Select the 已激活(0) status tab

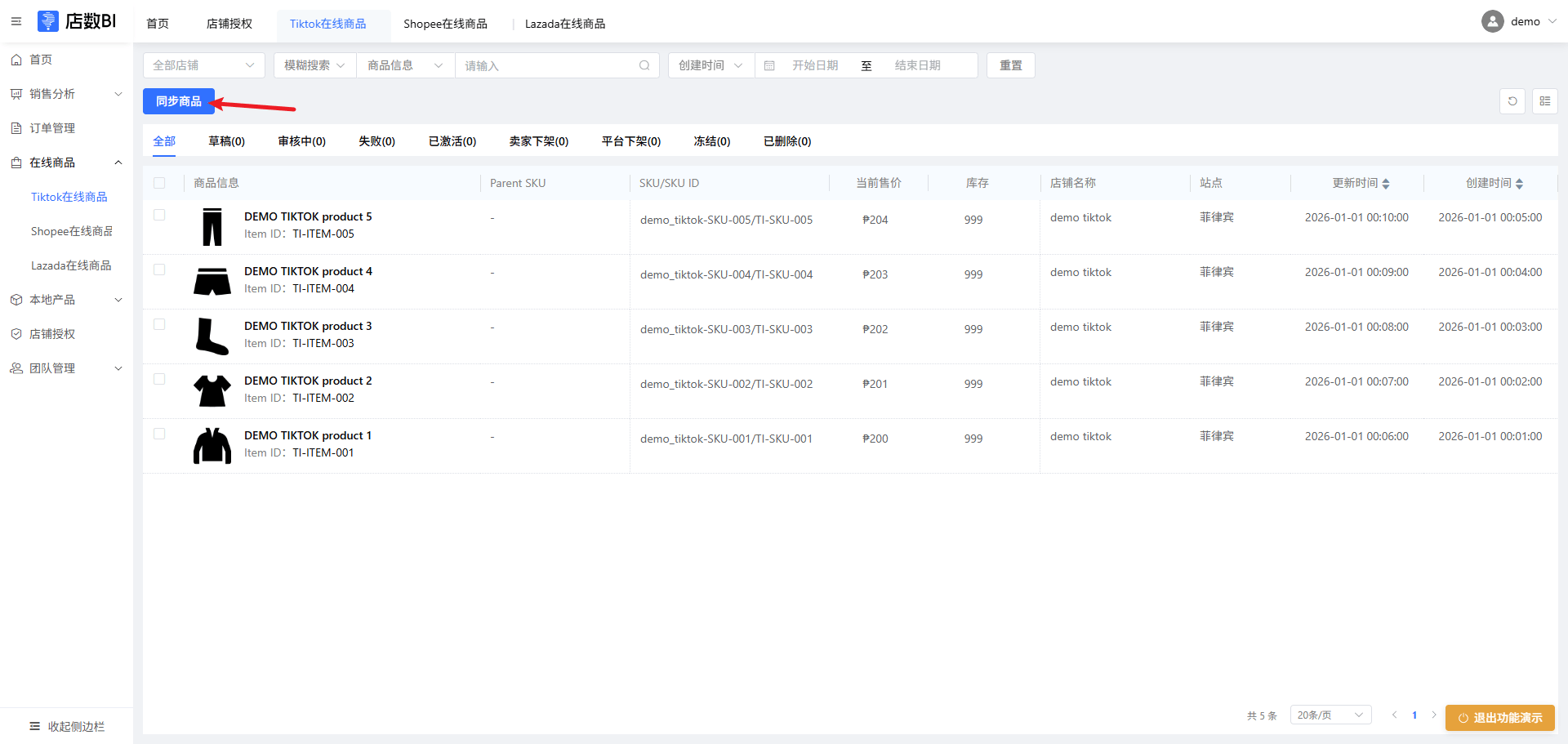point(452,141)
